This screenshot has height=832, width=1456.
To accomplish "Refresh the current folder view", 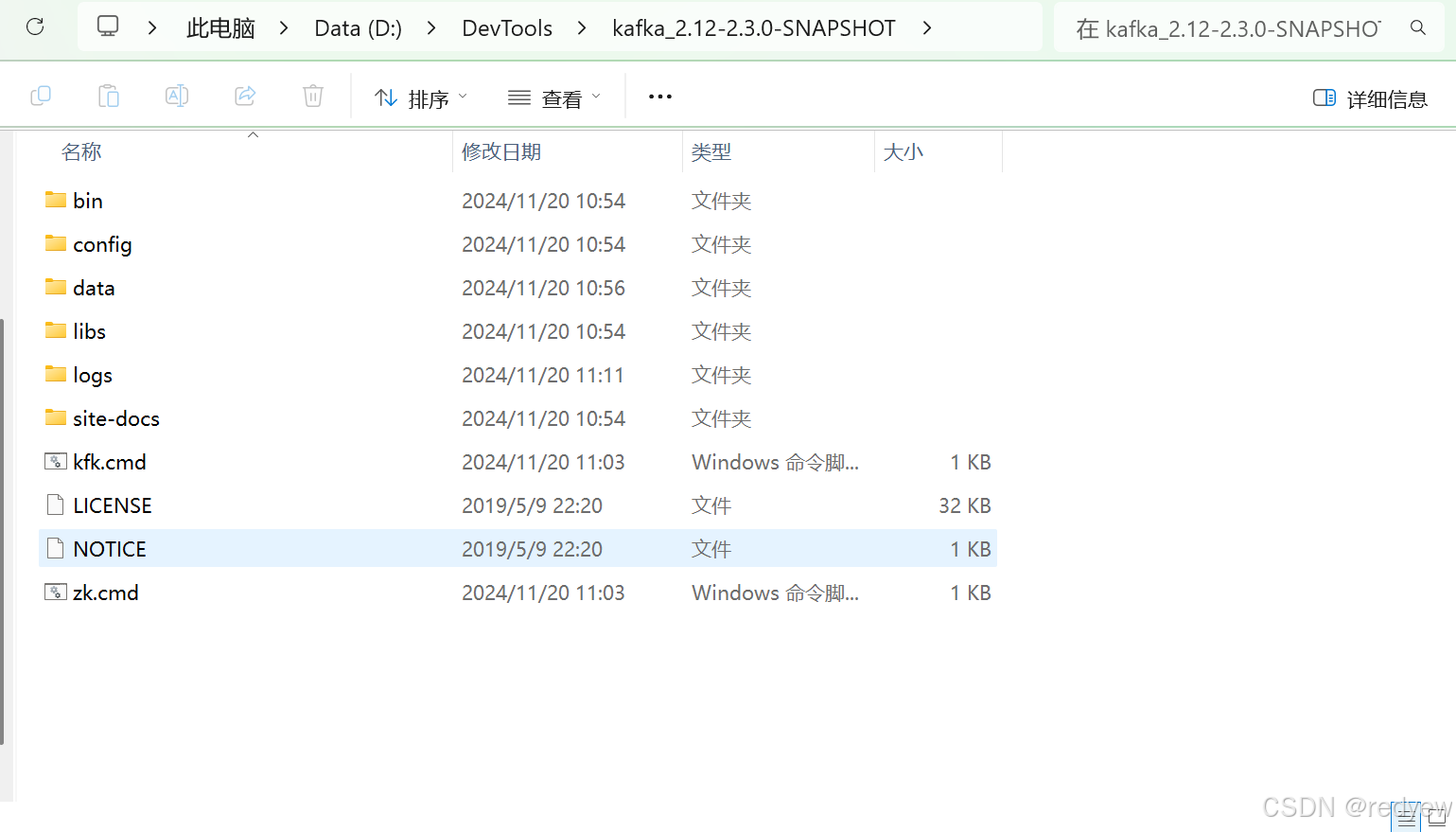I will tap(35, 27).
